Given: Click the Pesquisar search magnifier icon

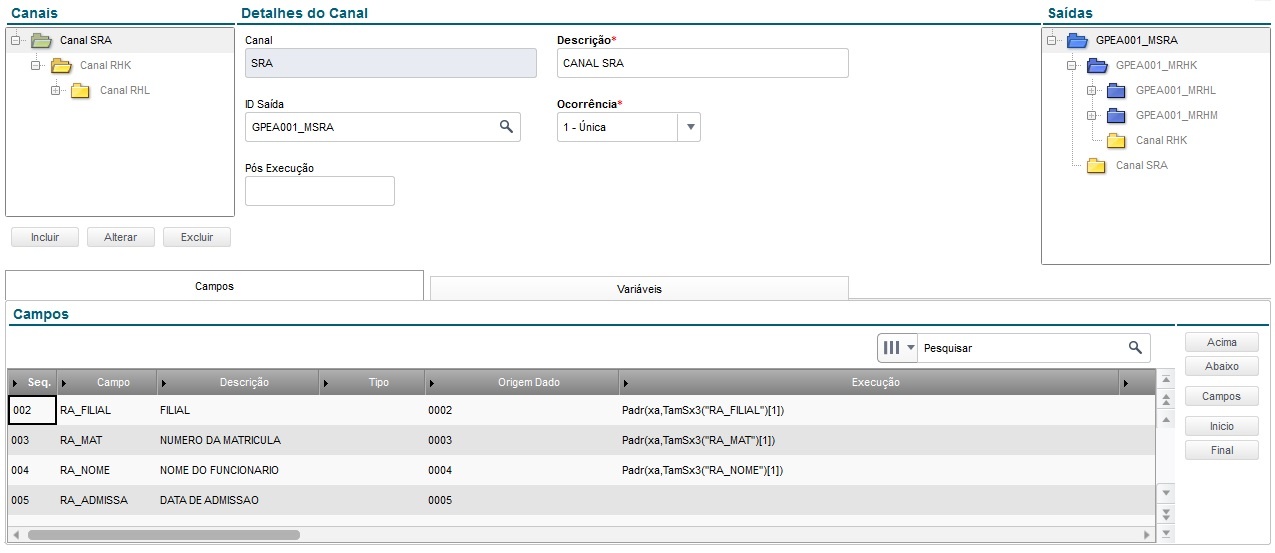Looking at the screenshot, I should [x=1135, y=348].
